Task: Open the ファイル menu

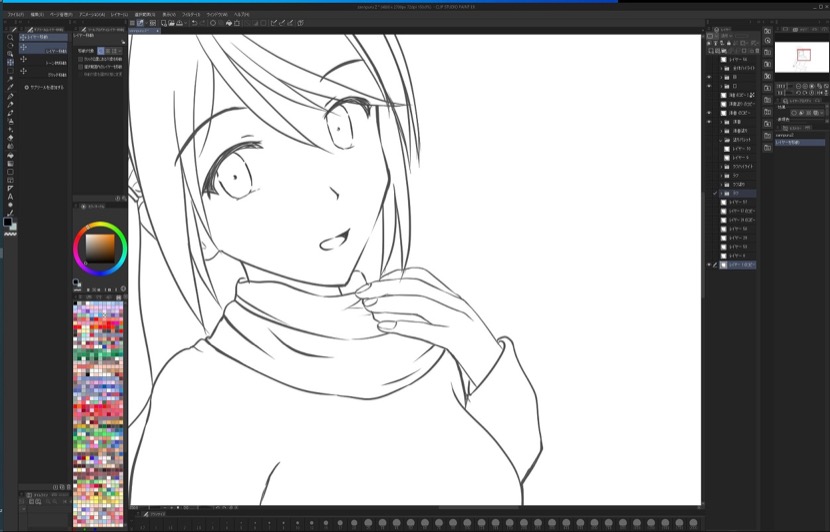Action: [x=15, y=15]
